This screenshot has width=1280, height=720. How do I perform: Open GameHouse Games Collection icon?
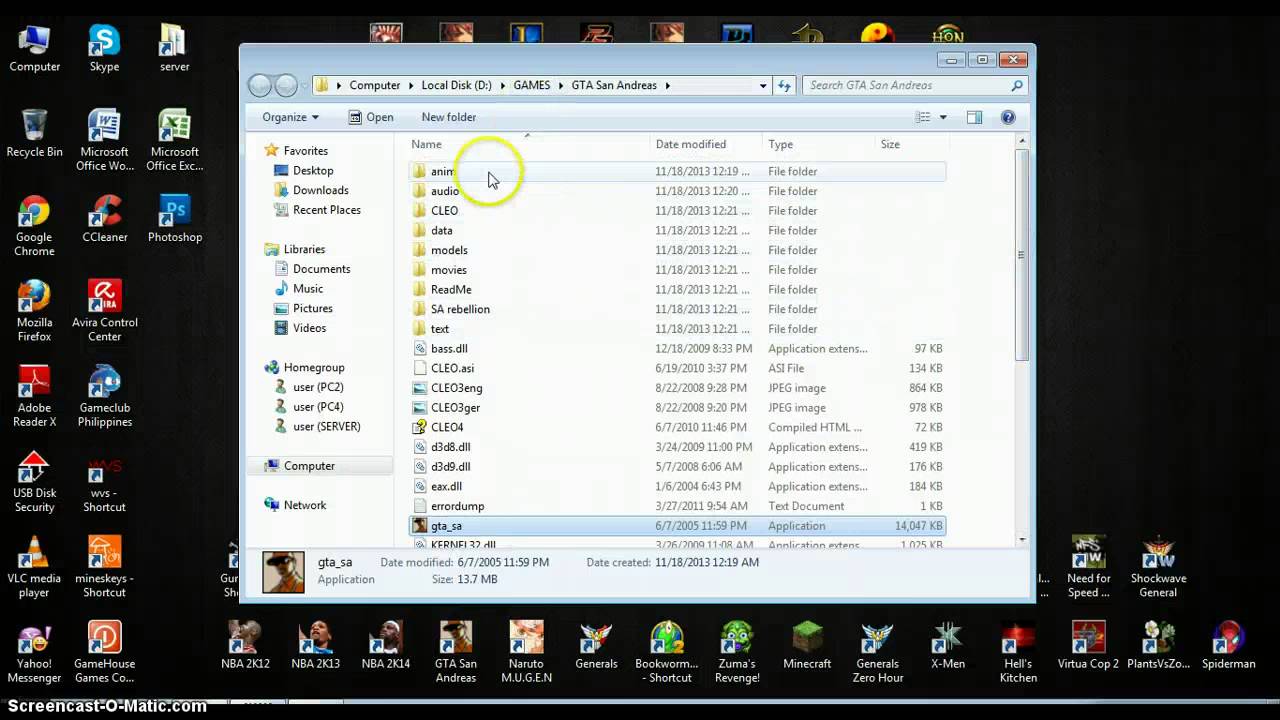point(104,652)
